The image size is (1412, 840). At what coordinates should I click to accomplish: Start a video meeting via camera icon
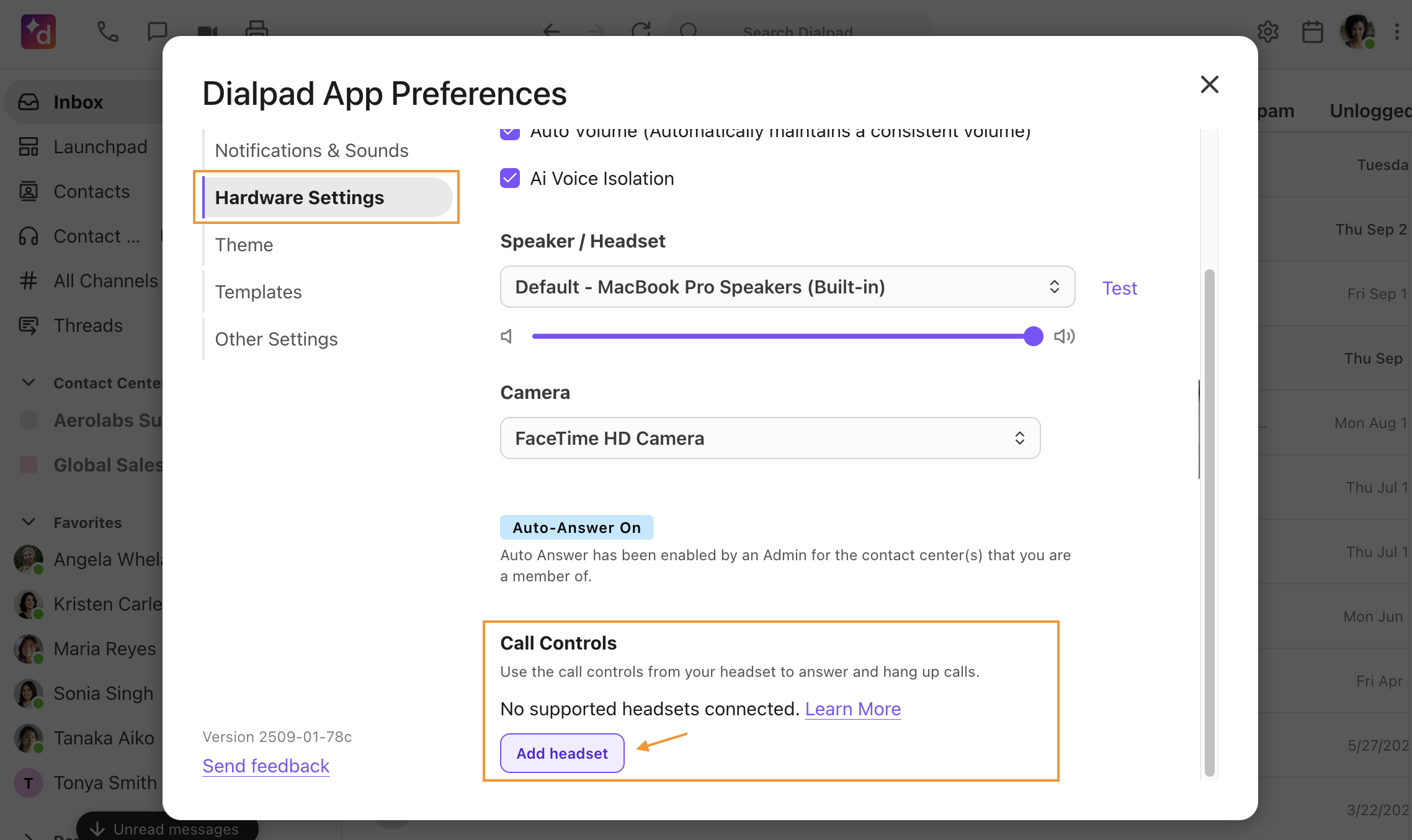click(x=207, y=31)
